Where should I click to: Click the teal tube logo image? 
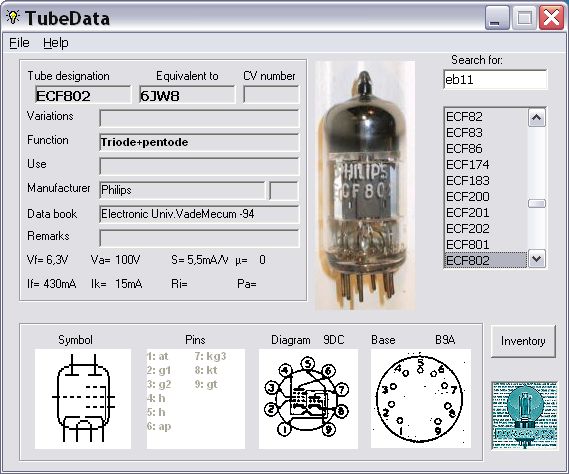pos(524,415)
